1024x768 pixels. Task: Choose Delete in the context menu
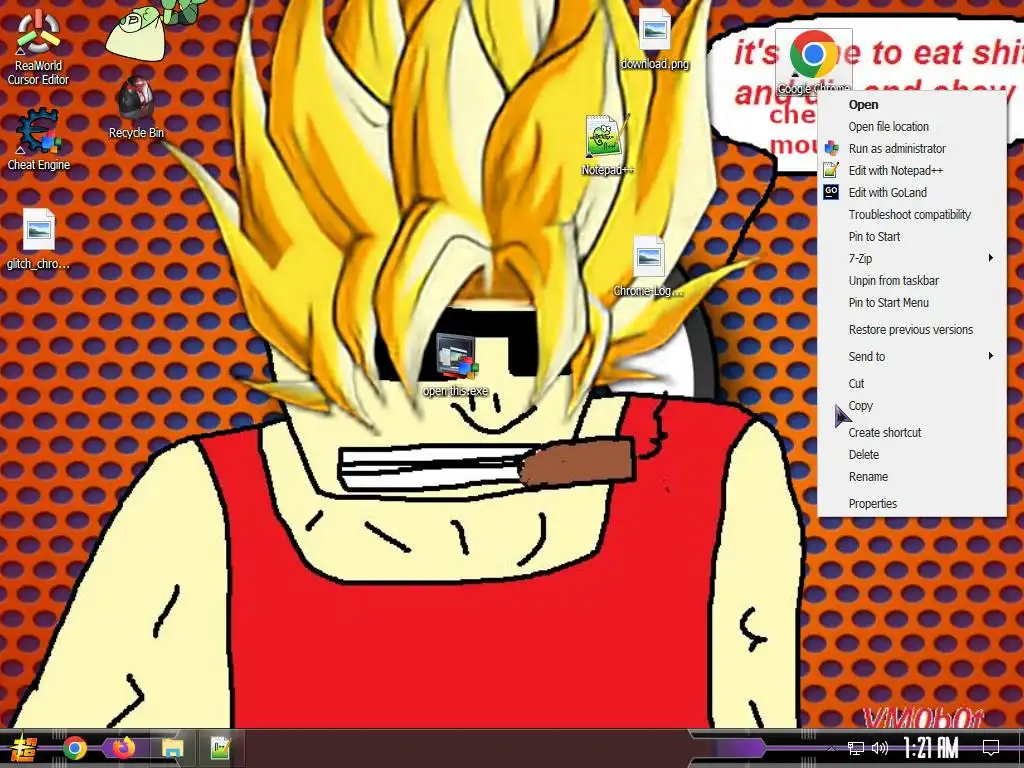click(912, 455)
